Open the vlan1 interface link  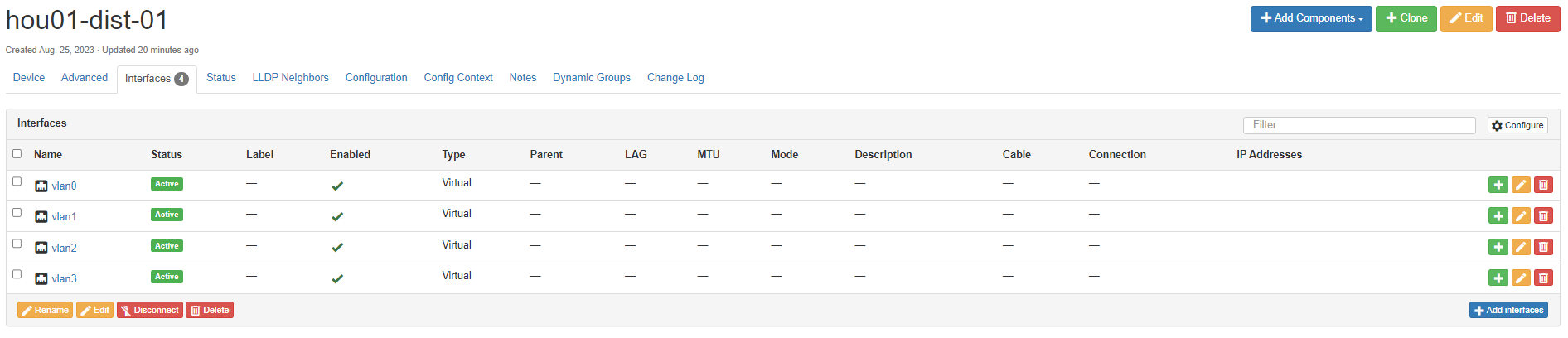point(64,217)
